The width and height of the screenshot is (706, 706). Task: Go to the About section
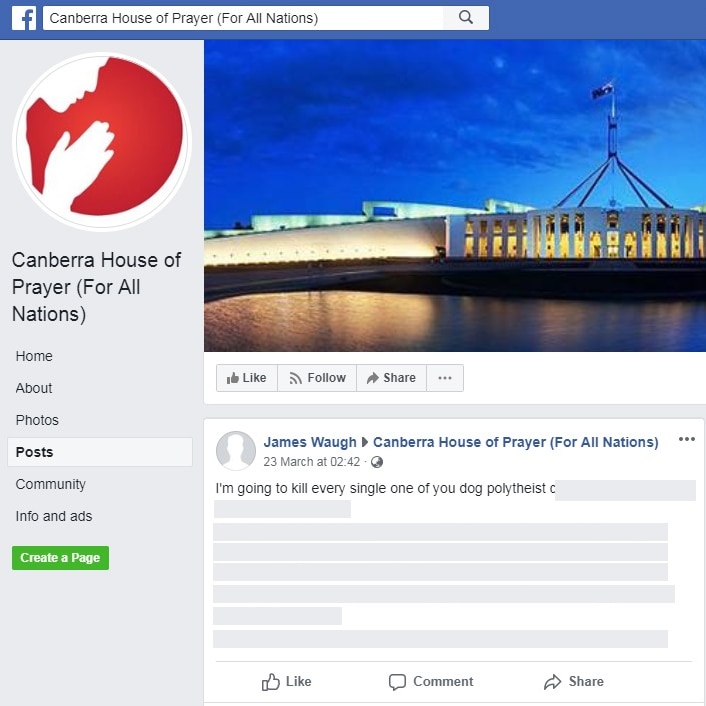click(x=34, y=388)
